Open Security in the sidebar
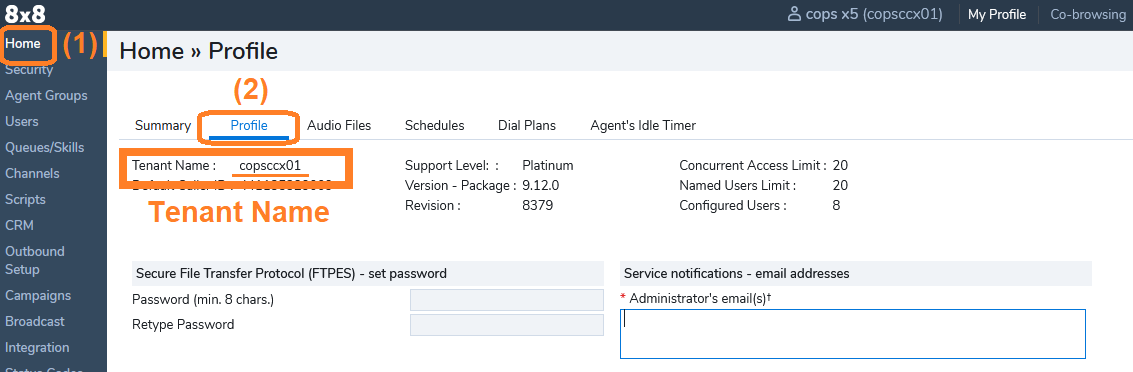This screenshot has width=1133, height=372. pyautogui.click(x=29, y=70)
